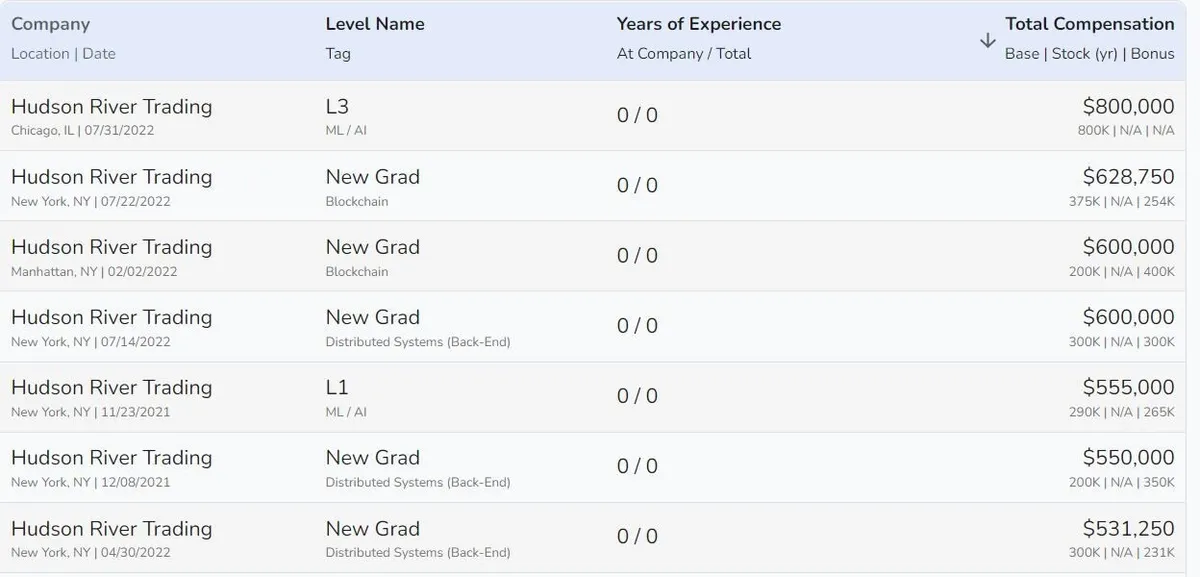Select the L1 level name entry
The width and height of the screenshot is (1200, 577).
337,387
